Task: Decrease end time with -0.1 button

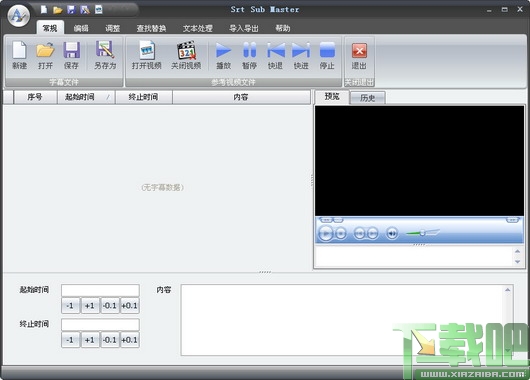Action: coord(110,340)
